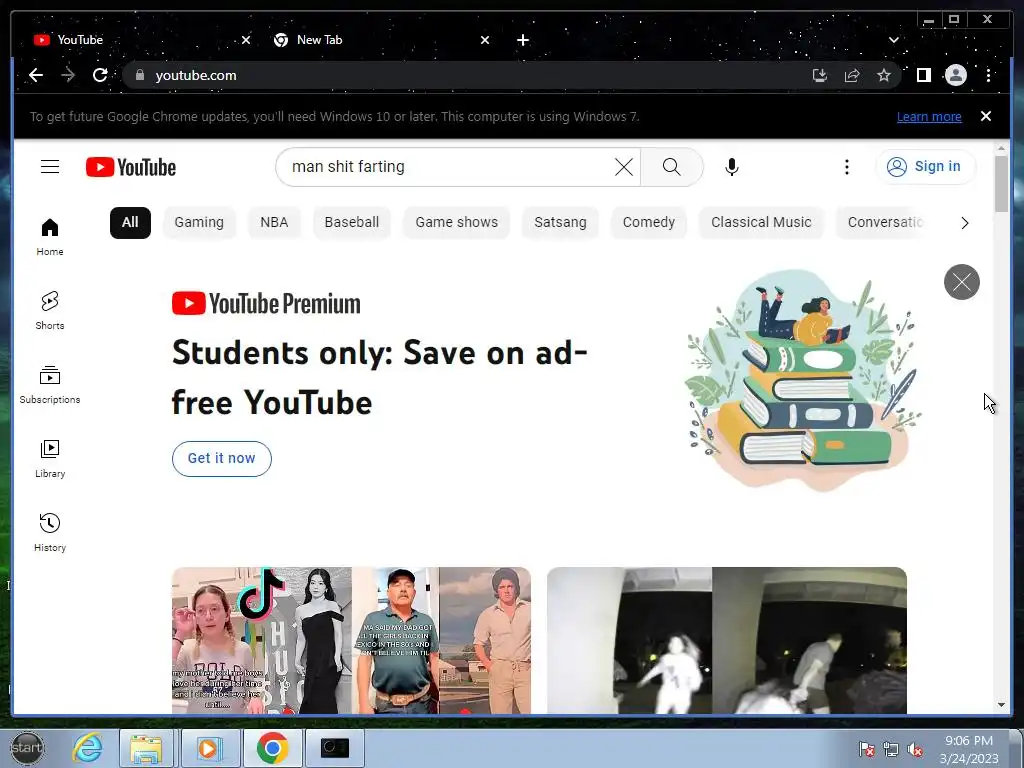Image resolution: width=1024 pixels, height=768 pixels.
Task: Start voice search with microphone
Action: coord(732,167)
